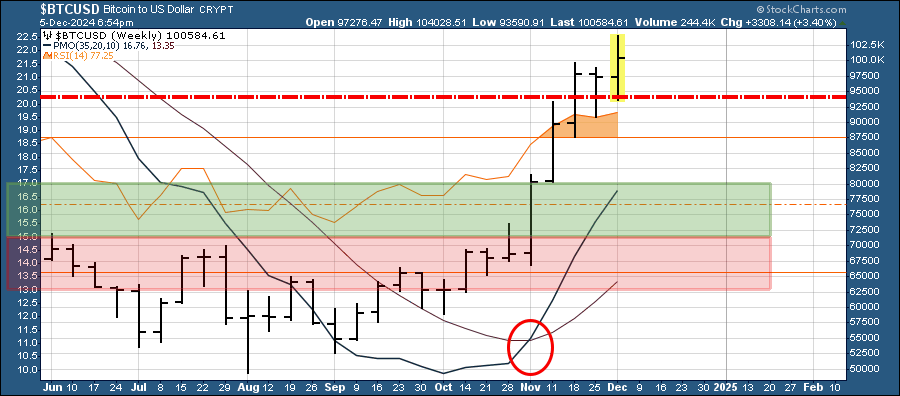Click the Last 100584.61 header value
Image resolution: width=900 pixels, height=396 pixels.
[588, 22]
